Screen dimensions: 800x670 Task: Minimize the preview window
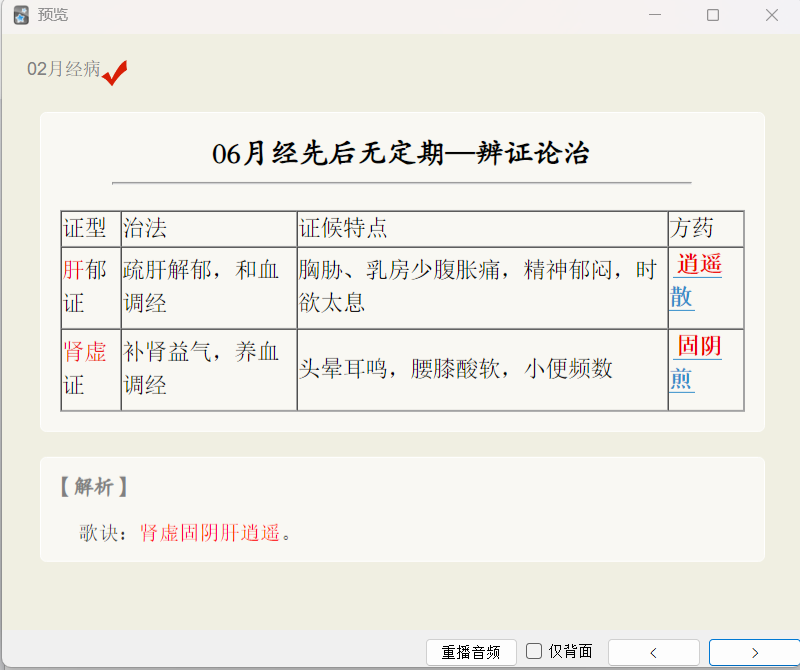(655, 15)
